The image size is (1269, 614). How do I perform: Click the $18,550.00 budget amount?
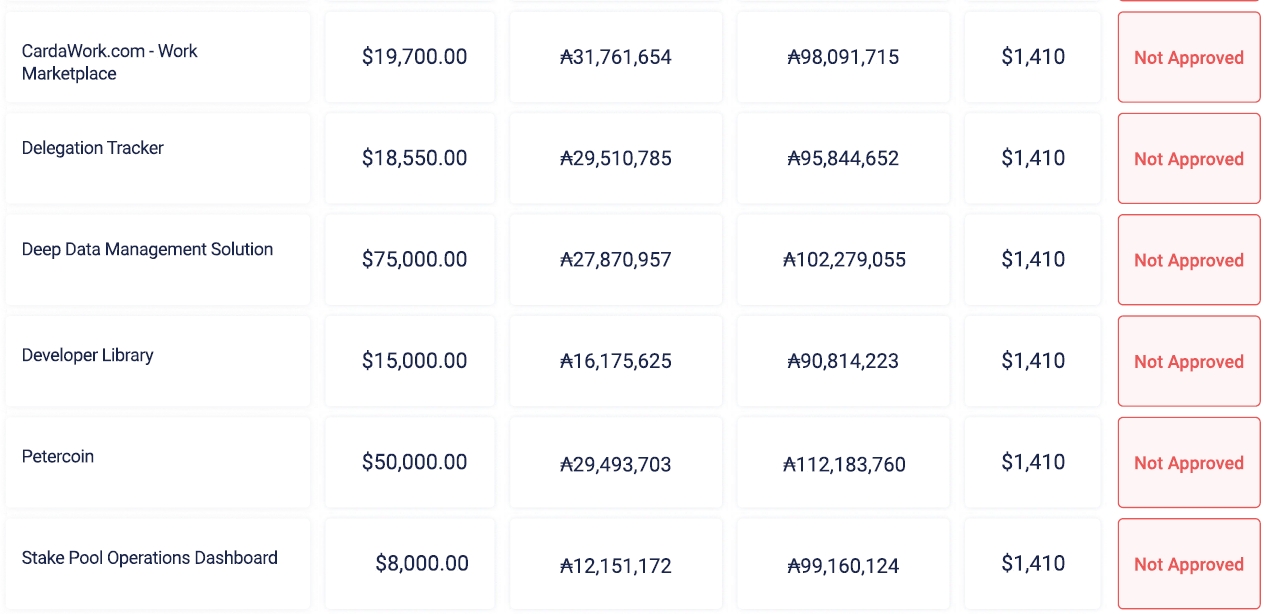(414, 158)
